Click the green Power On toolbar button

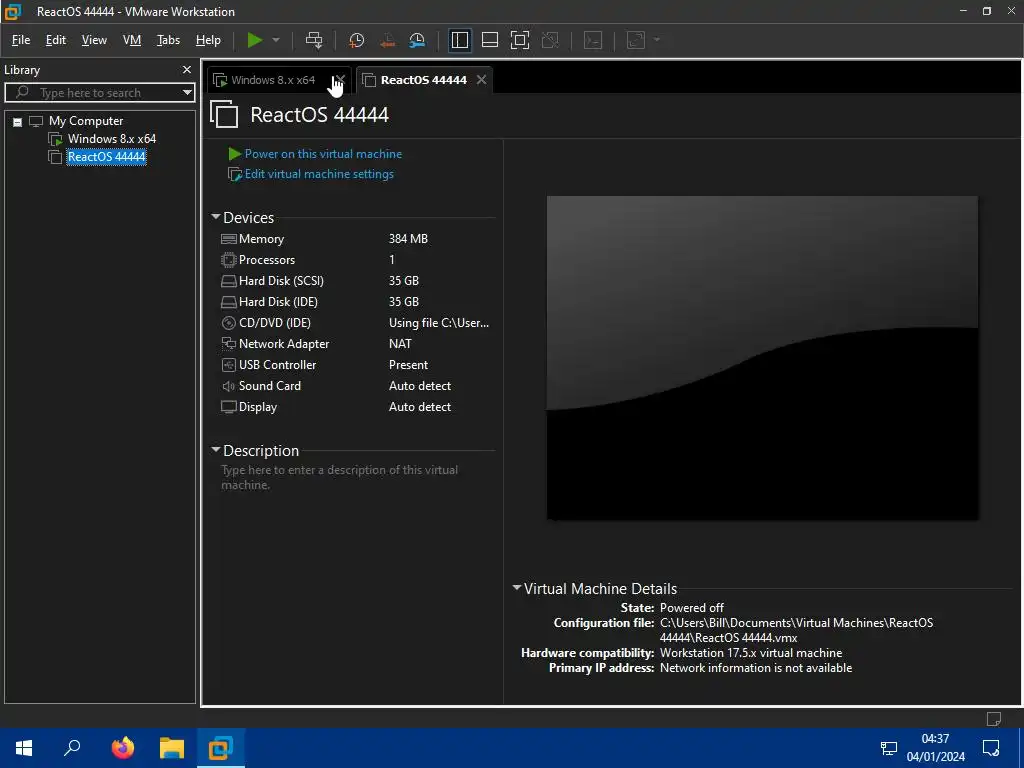click(x=255, y=40)
